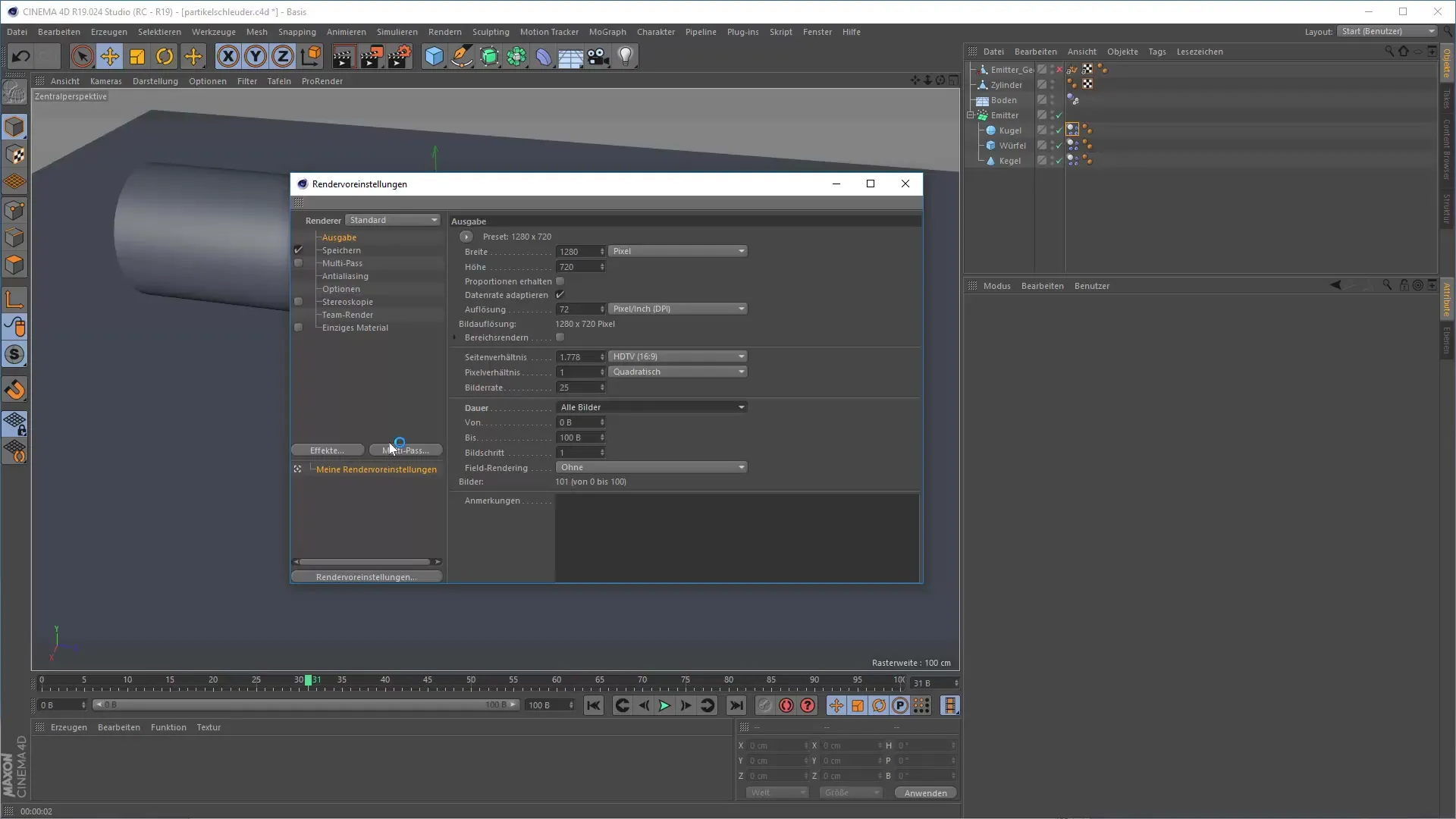Activate the Move tool
This screenshot has height=819, width=1456.
pos(109,56)
